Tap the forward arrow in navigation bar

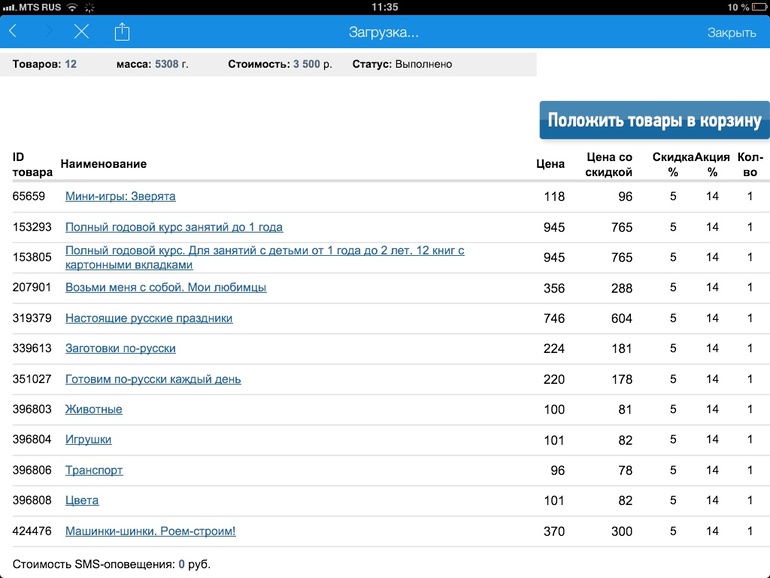pos(47,32)
